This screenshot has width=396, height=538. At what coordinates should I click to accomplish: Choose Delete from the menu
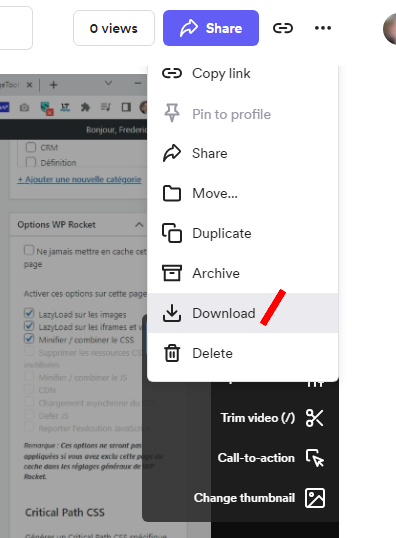[243, 353]
